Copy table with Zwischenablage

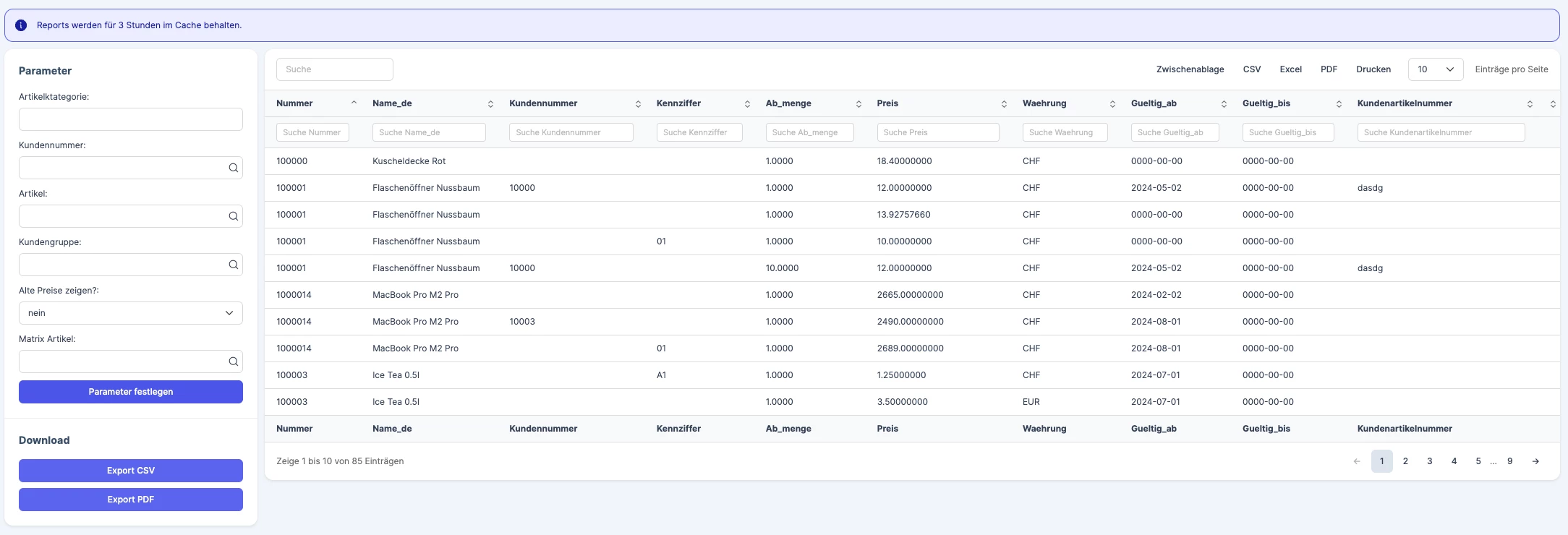point(1190,69)
